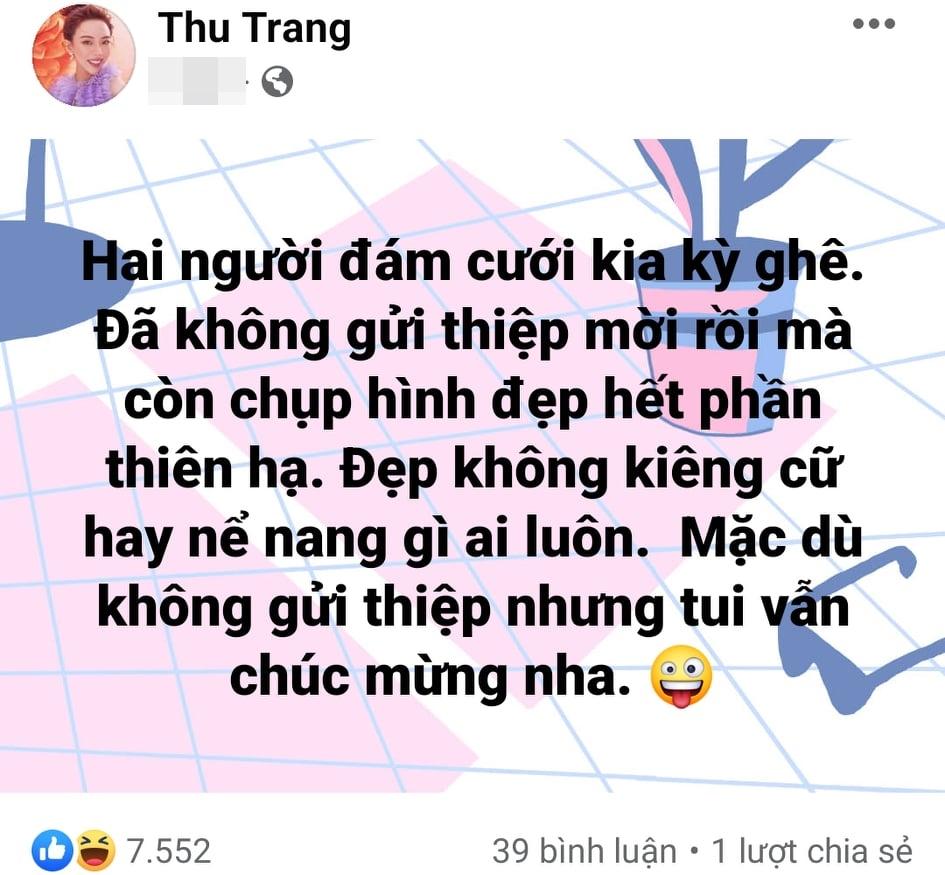Open the 39 bình luận comments
The width and height of the screenshot is (945, 875).
[584, 851]
